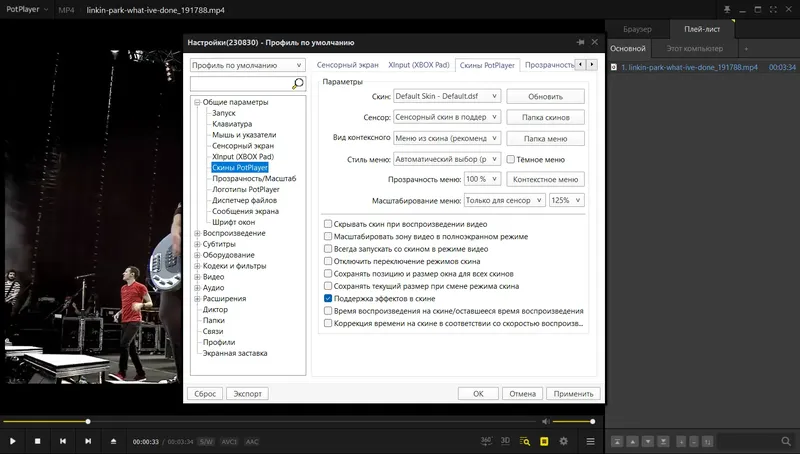Check Сохранять текущий размер при смене режима скина
The image size is (800, 454).
point(328,286)
